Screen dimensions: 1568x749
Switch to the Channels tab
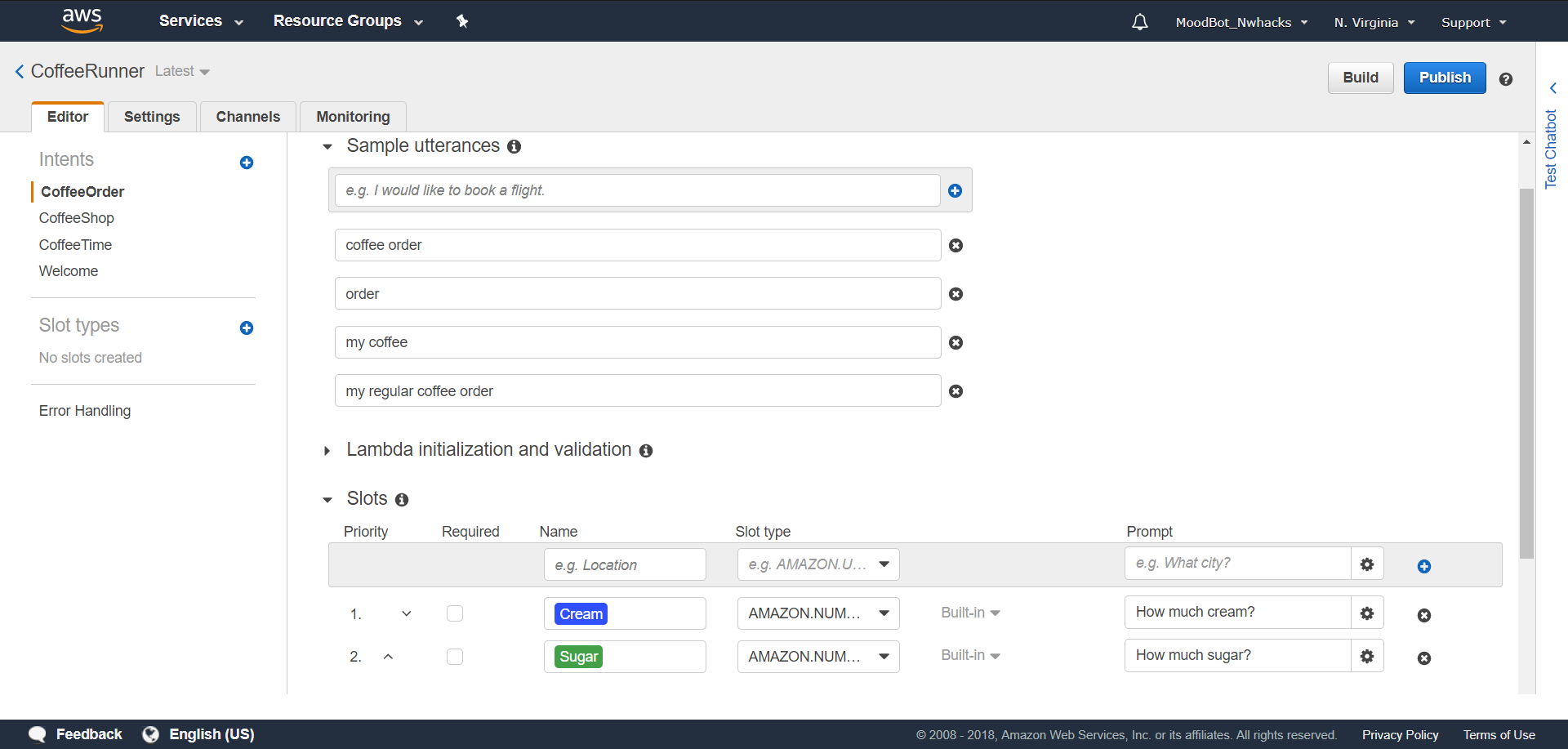point(248,117)
